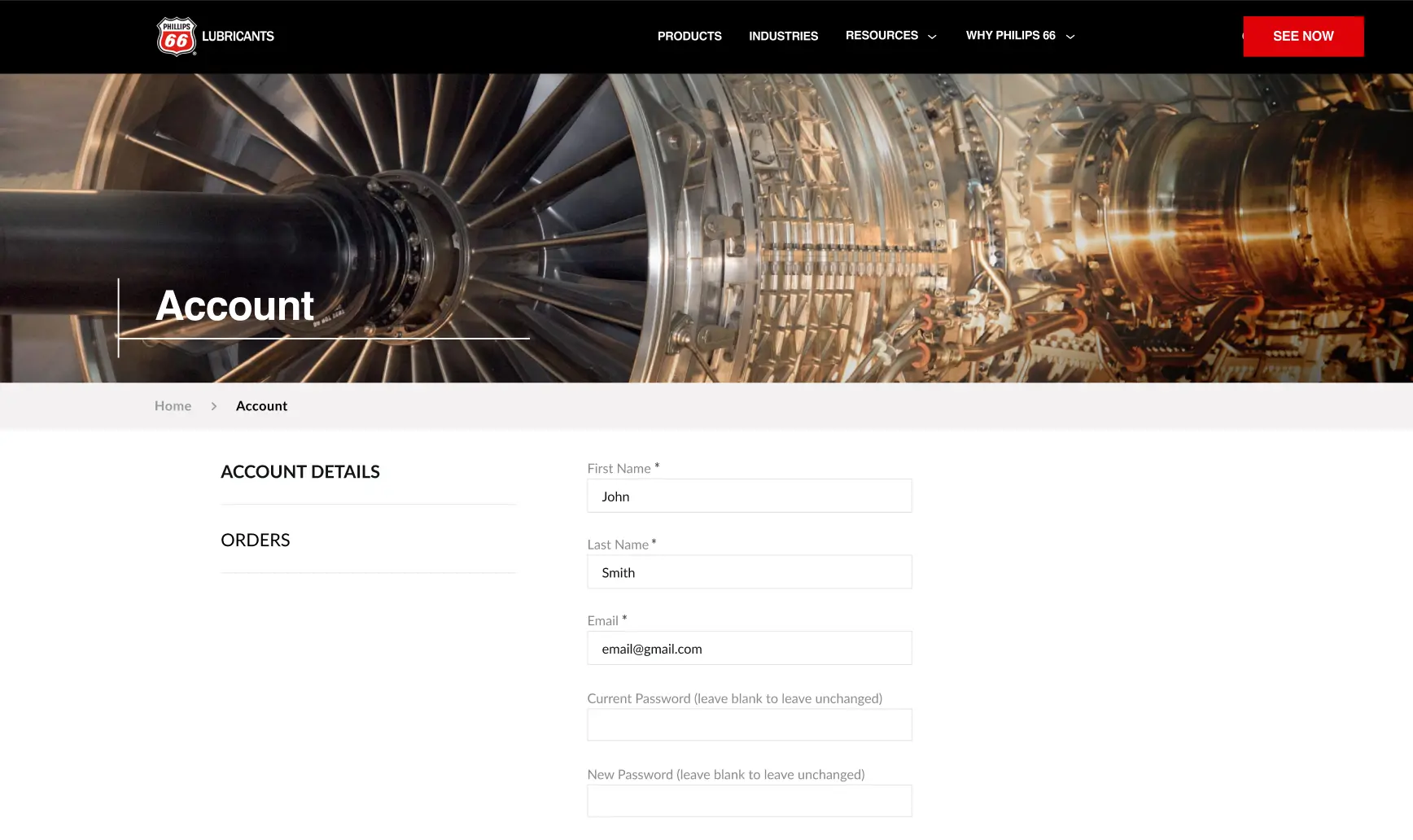
Task: Click the Current Password input box
Action: coord(749,725)
